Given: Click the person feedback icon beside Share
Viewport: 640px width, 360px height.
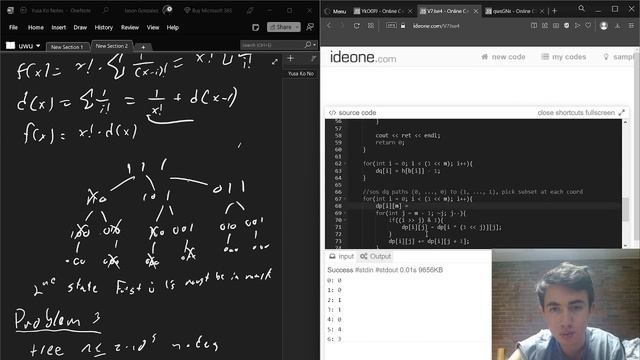Looking at the screenshot, I should [310, 27].
